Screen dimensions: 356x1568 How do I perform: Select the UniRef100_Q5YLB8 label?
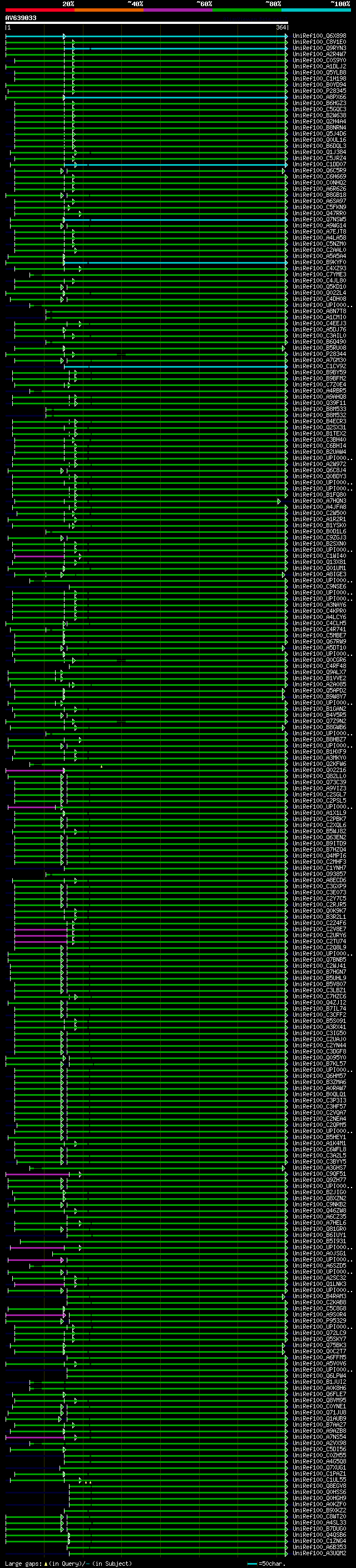point(319,72)
